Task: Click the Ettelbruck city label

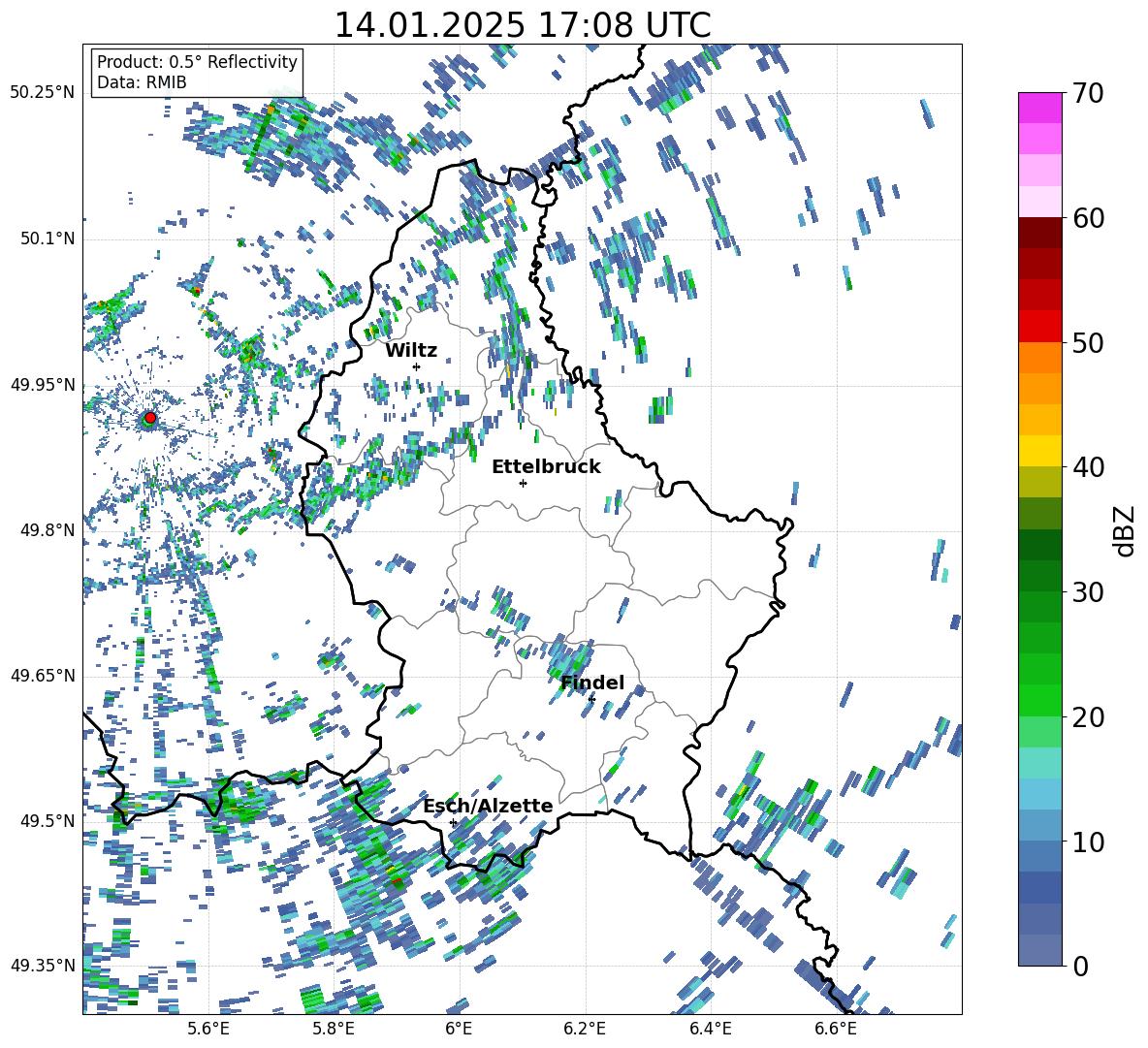Action: point(546,467)
